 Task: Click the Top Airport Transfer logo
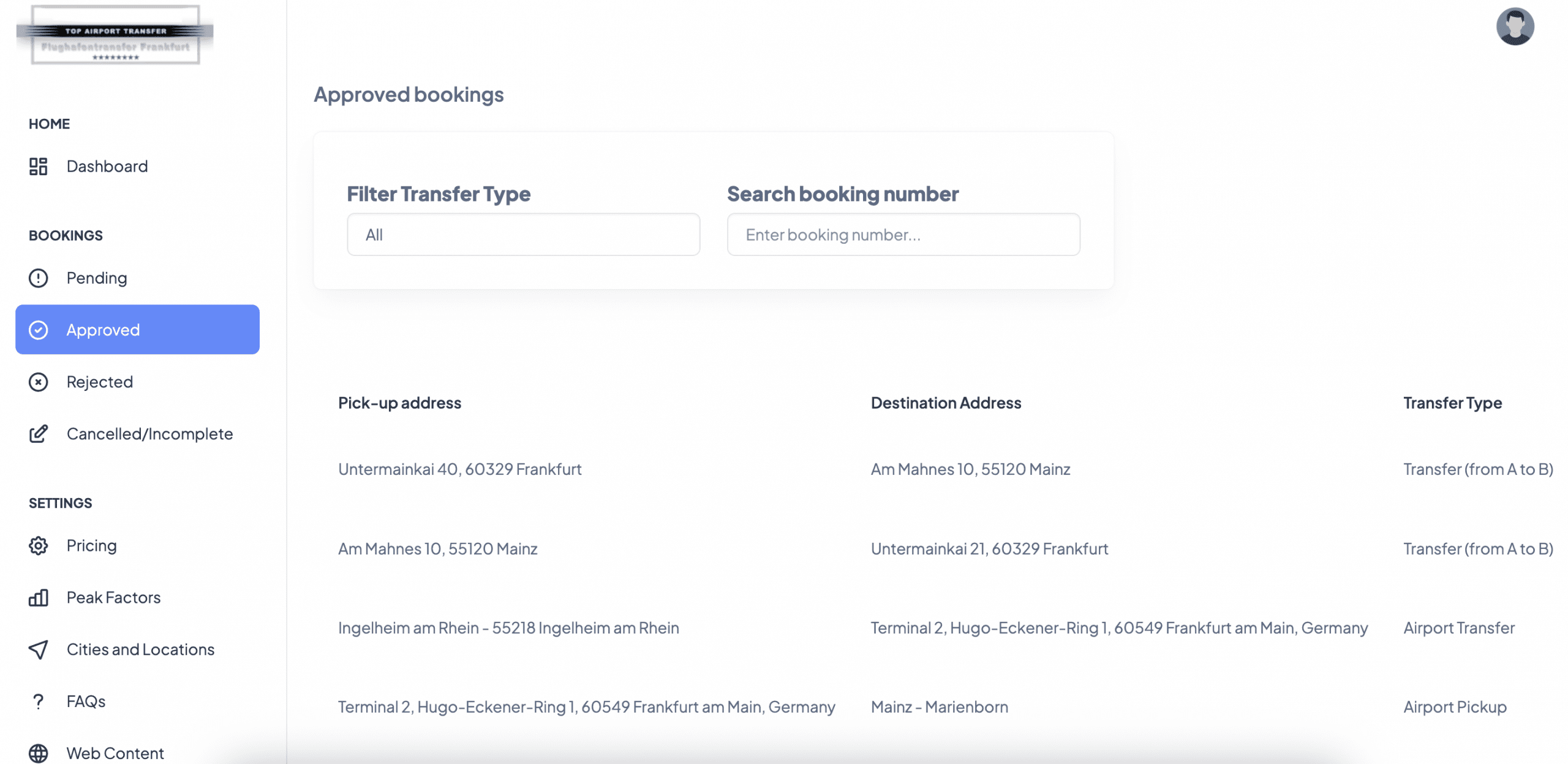click(115, 35)
